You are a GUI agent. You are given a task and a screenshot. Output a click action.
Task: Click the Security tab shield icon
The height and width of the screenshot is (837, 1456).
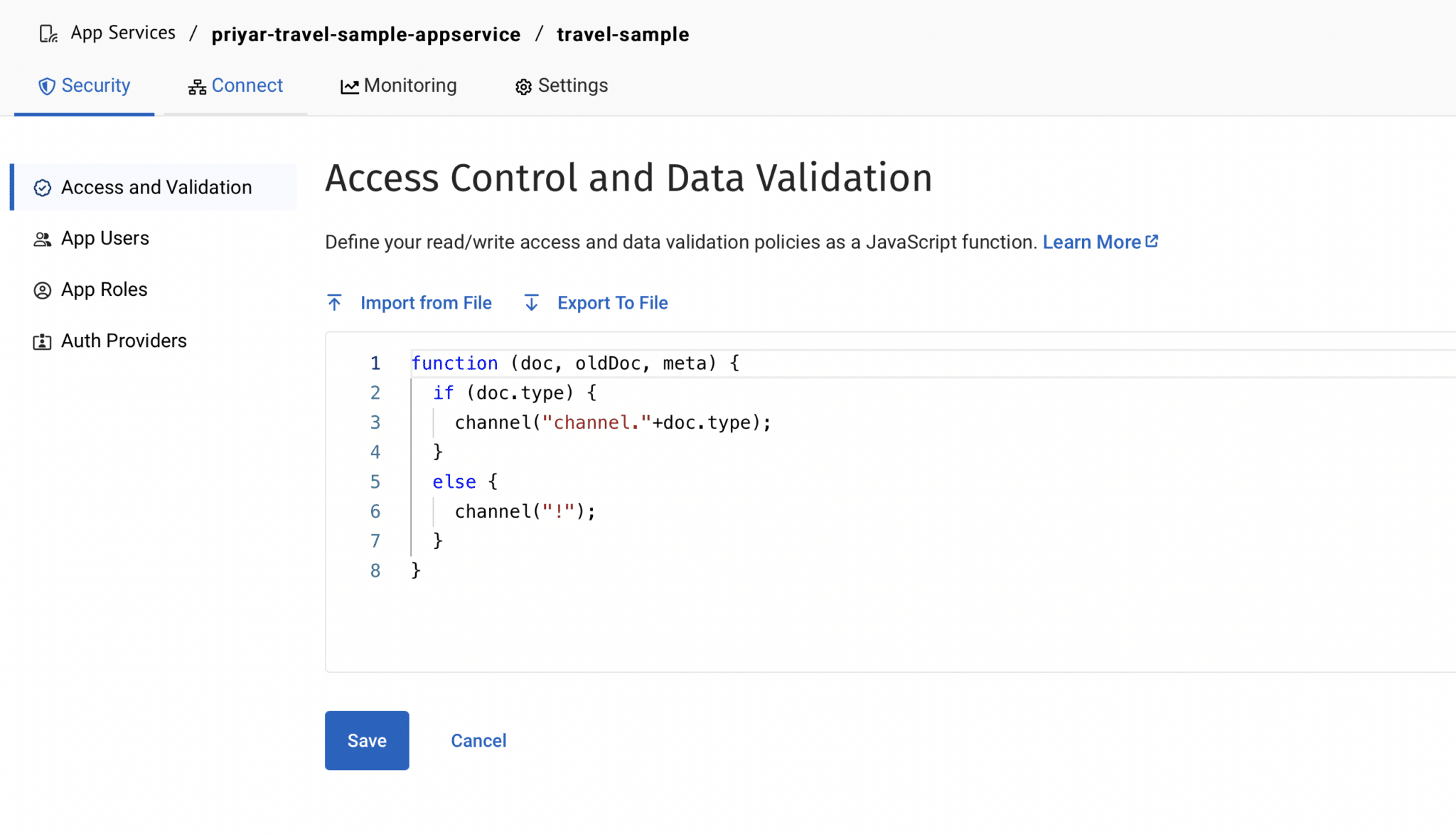[x=47, y=85]
